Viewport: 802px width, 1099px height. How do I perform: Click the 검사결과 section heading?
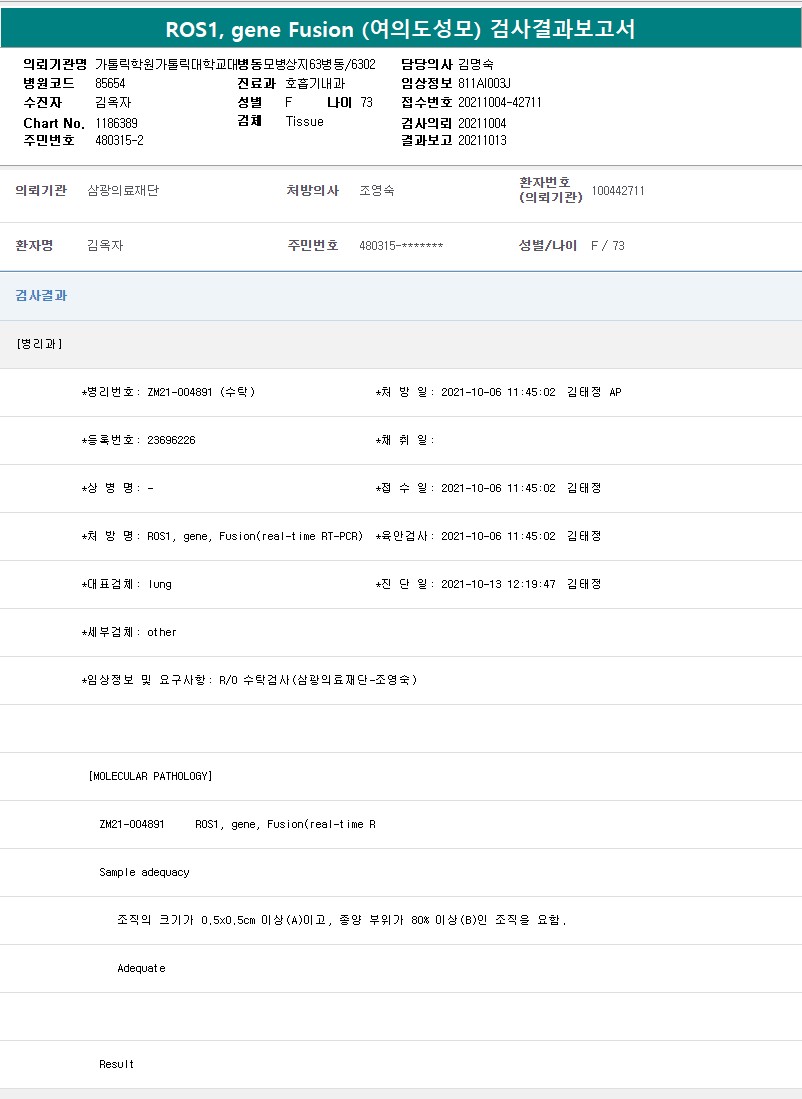coord(35,296)
